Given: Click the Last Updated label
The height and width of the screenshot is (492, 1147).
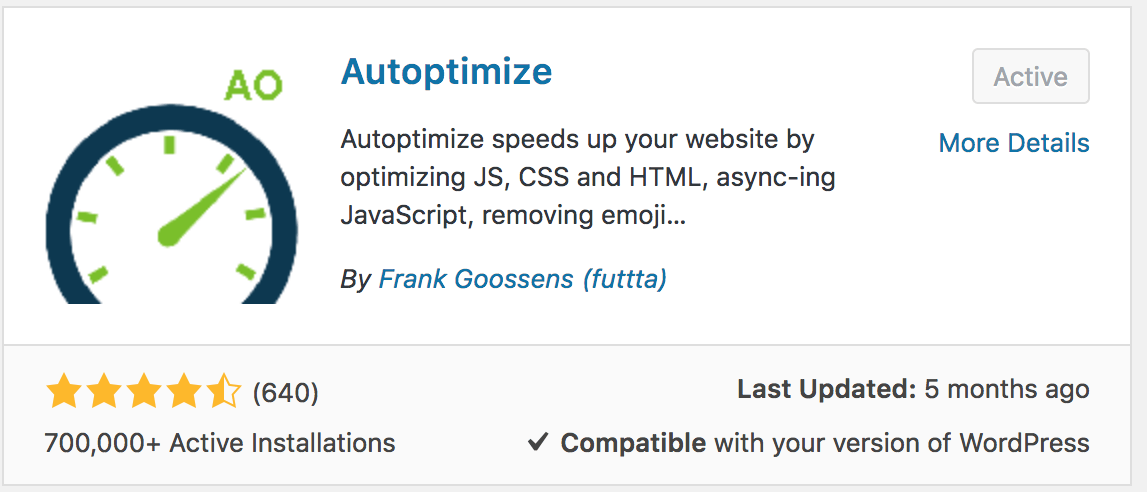Looking at the screenshot, I should coord(827,389).
